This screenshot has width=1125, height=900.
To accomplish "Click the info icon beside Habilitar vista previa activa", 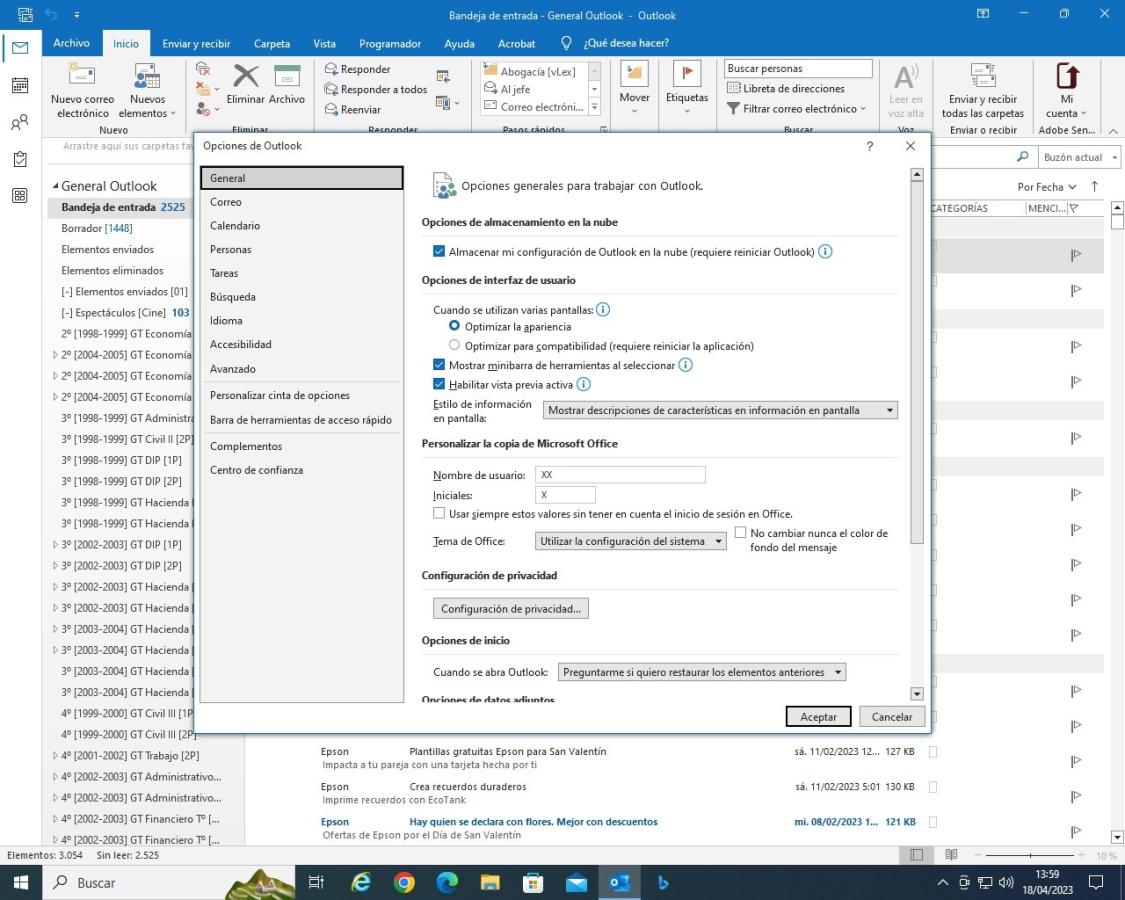I will tap(584, 384).
